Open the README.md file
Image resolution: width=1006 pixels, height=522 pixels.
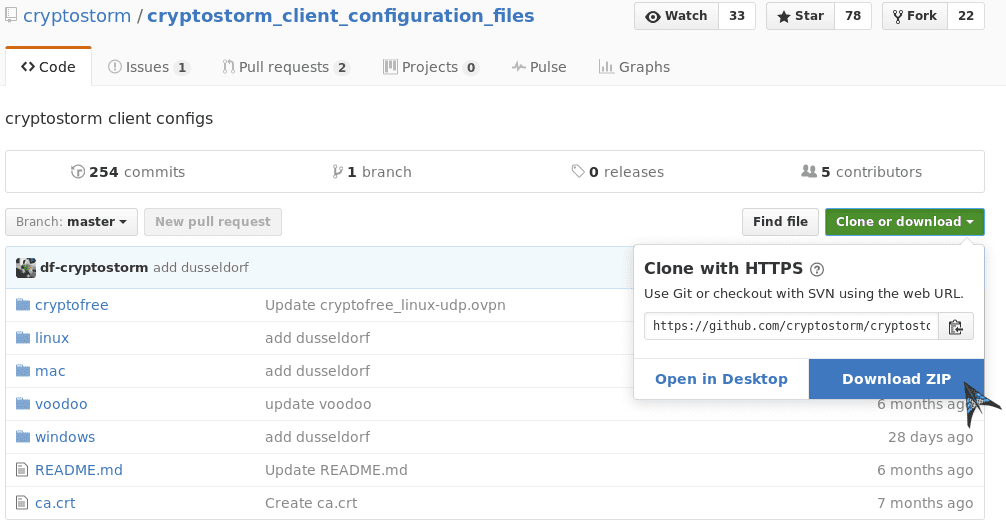(x=79, y=470)
